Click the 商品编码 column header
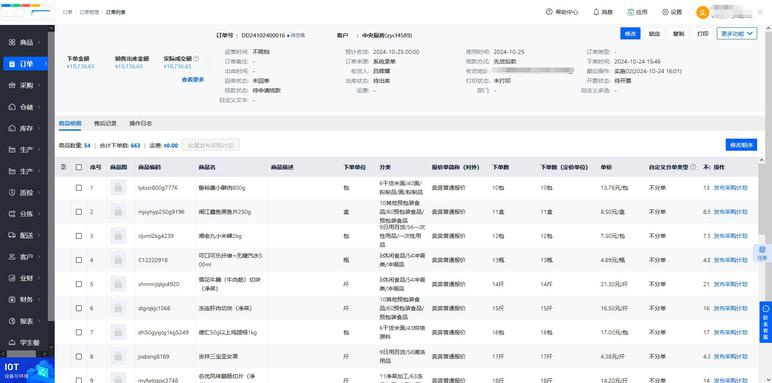 pos(149,167)
